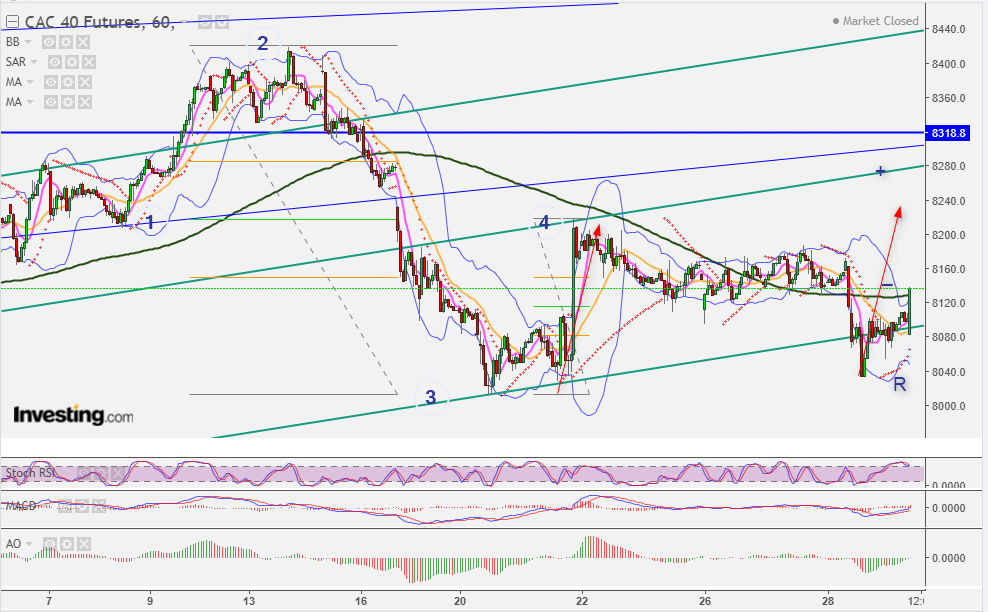
Task: Open MACD indicator settings gear
Action: [x=82, y=506]
